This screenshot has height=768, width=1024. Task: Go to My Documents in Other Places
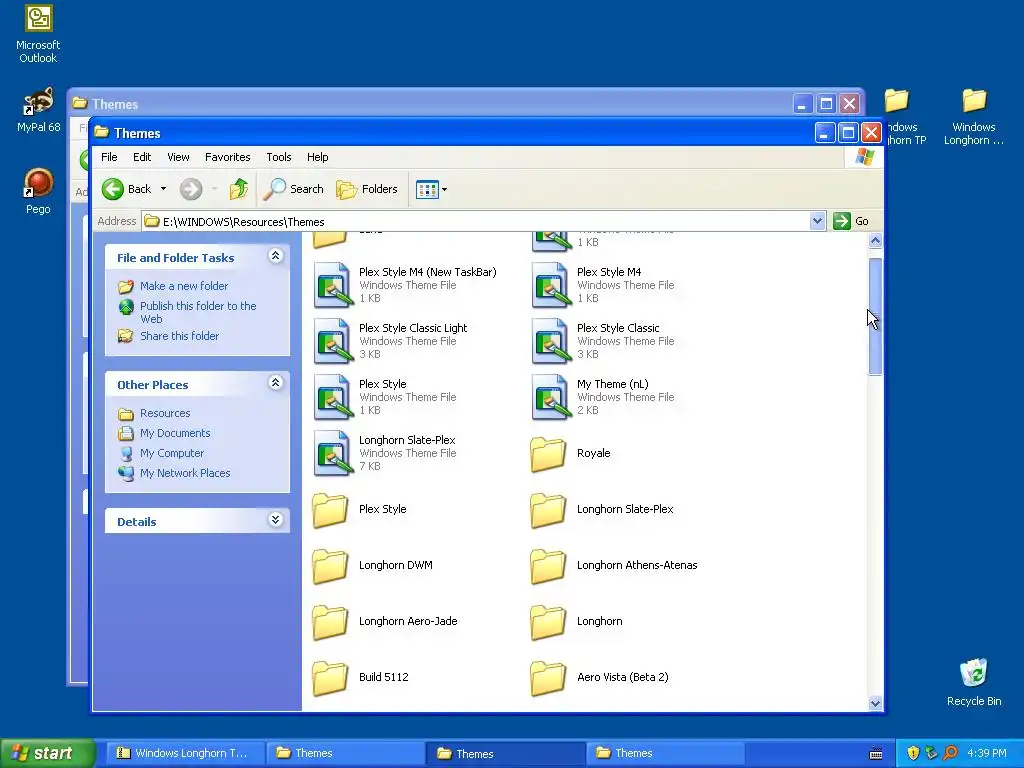164,434
